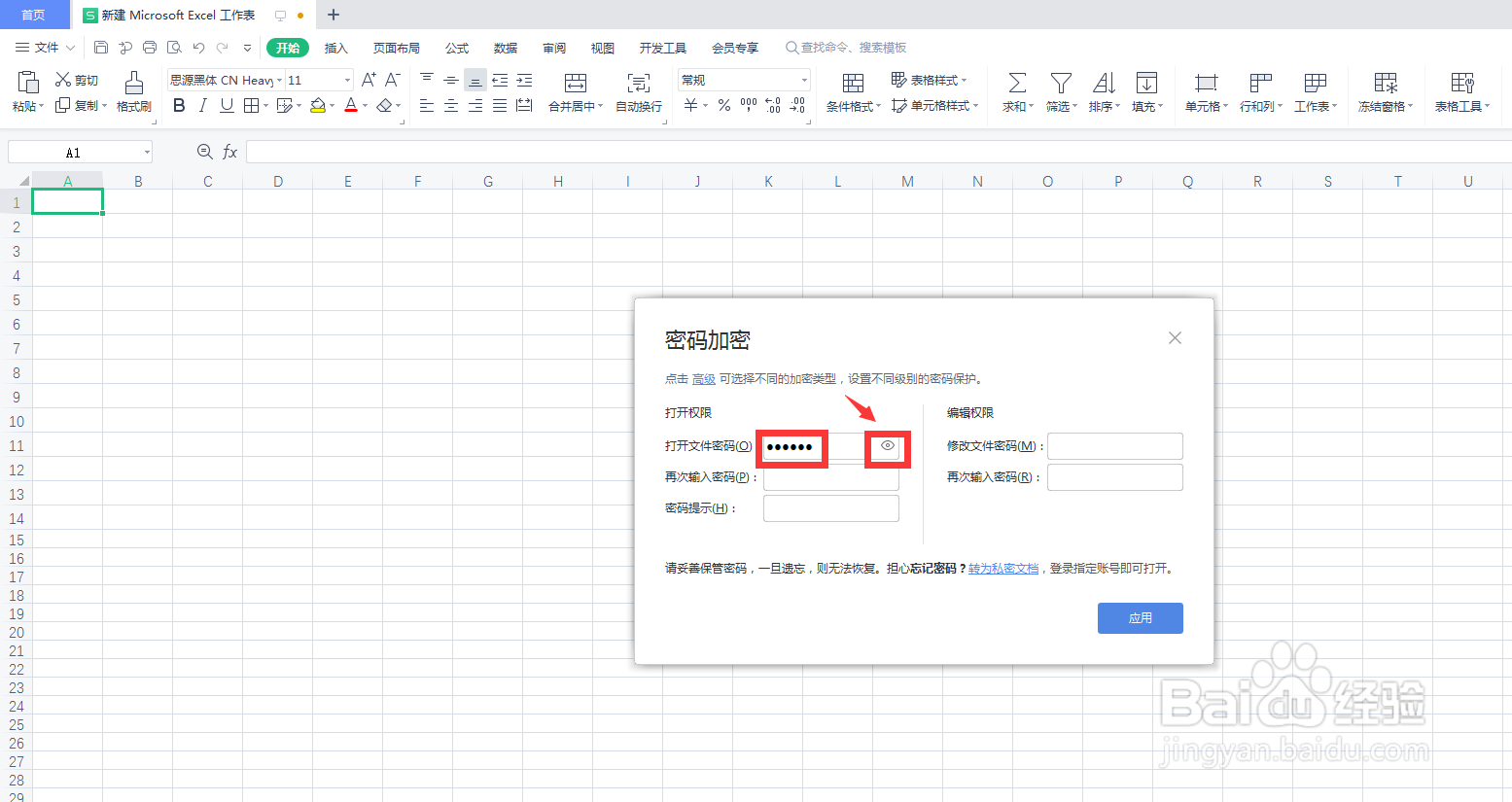Open font size dropdown
This screenshot has width=1512, height=802.
[x=347, y=80]
